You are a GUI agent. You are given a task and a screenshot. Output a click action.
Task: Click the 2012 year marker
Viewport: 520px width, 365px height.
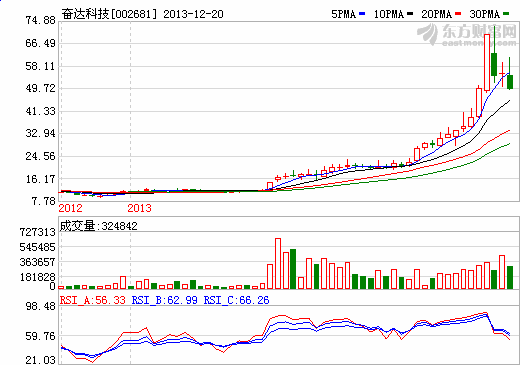coord(70,208)
